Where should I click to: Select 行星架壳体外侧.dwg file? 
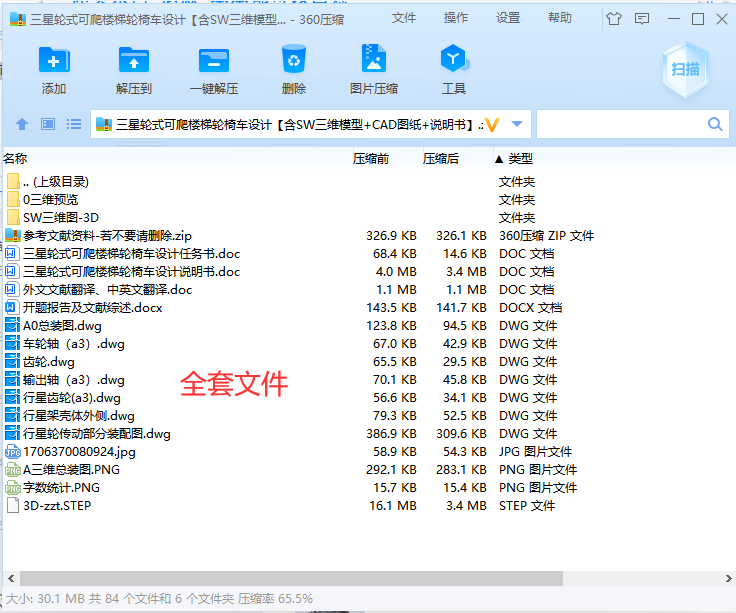[x=79, y=415]
